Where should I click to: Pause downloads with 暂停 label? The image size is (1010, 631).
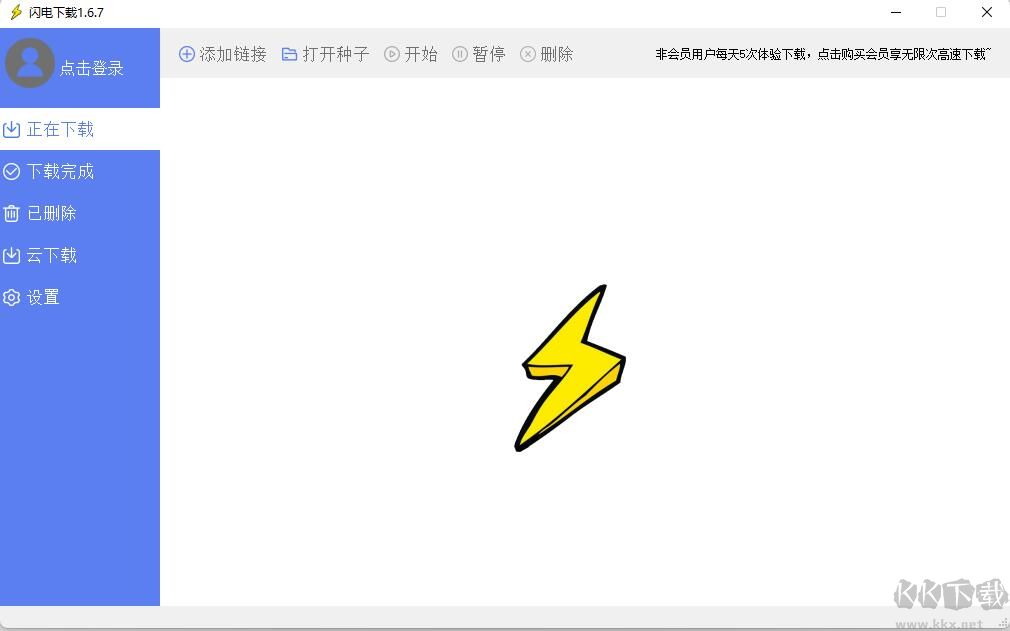pyautogui.click(x=489, y=54)
